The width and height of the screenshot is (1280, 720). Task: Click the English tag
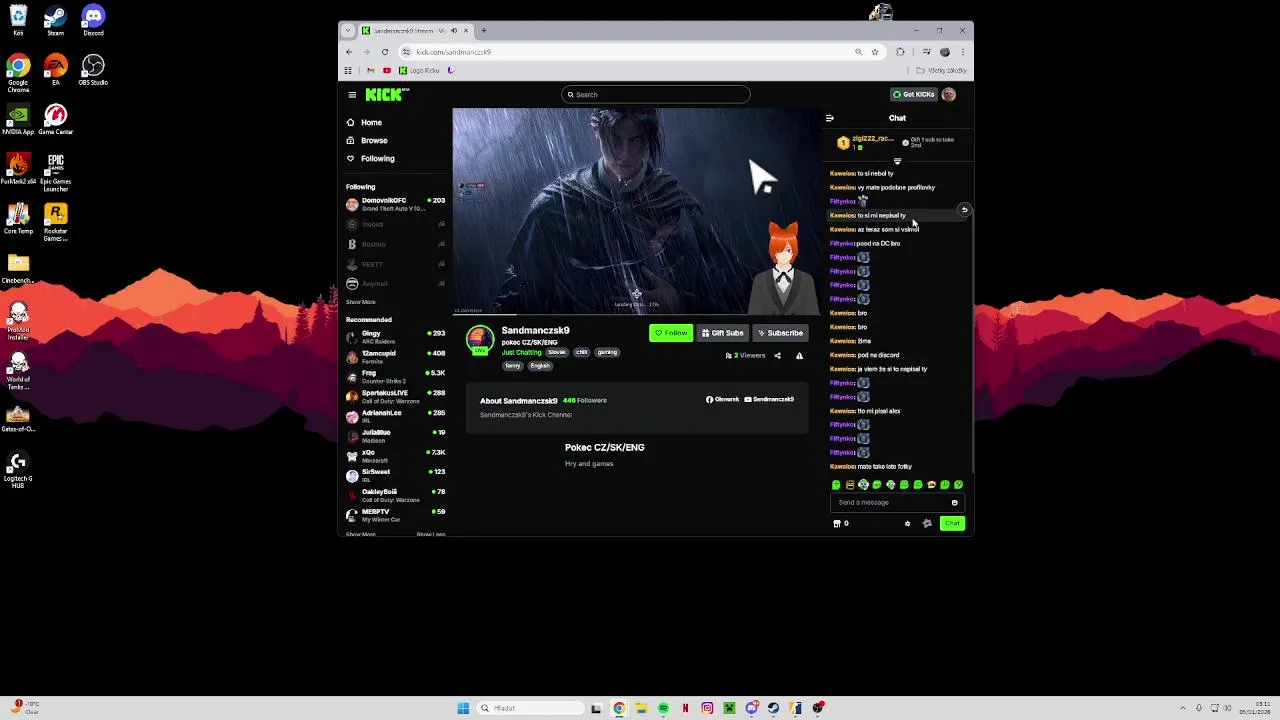[x=540, y=366]
